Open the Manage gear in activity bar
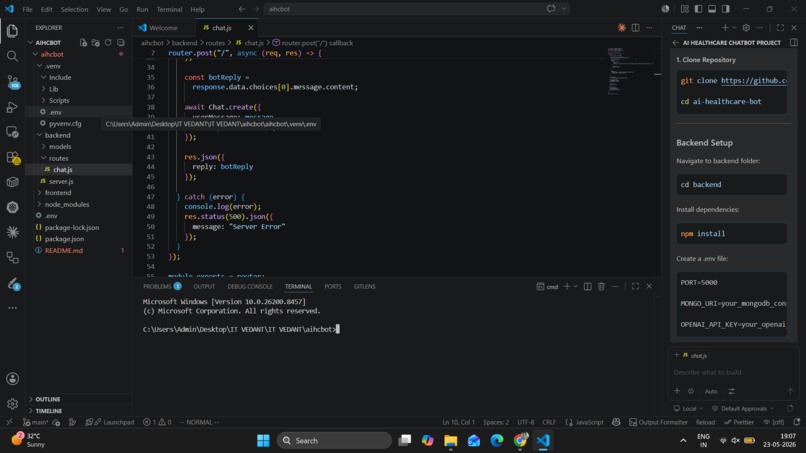Screen dimensions: 806x453 point(12,404)
